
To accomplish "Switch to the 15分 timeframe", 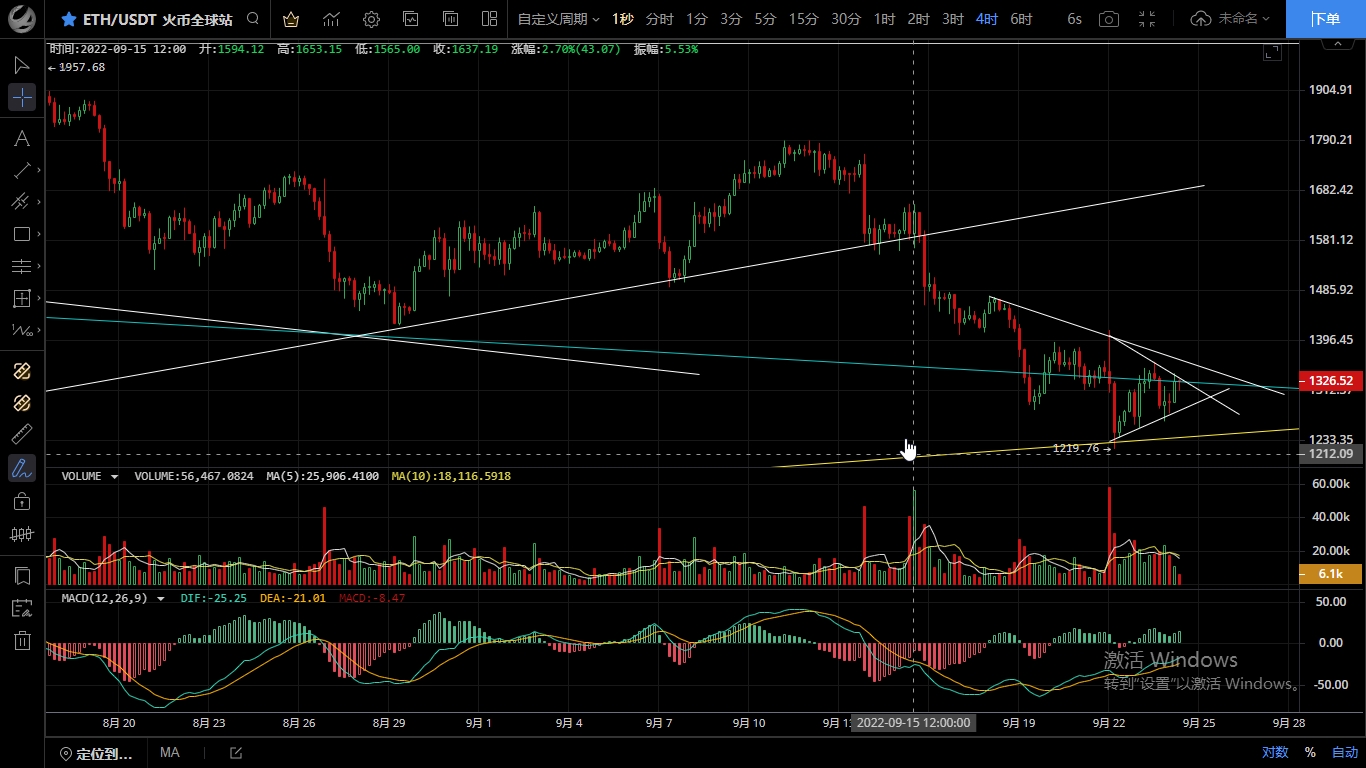I will [x=803, y=19].
